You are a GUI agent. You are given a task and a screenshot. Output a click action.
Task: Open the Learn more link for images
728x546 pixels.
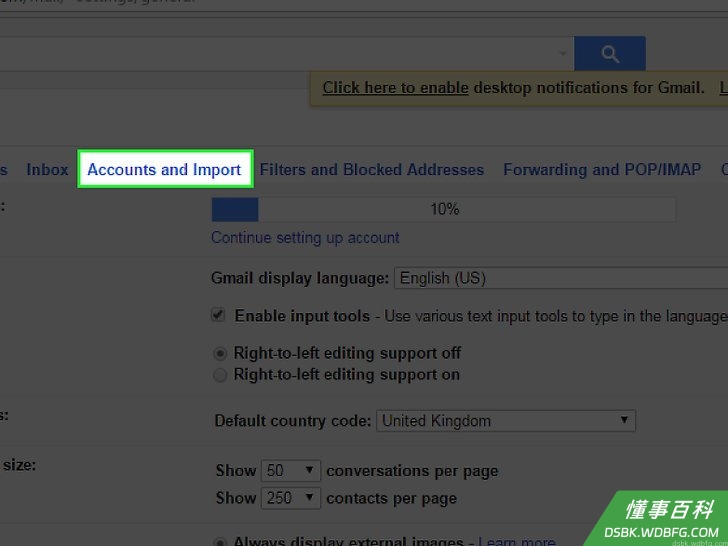tap(517, 542)
